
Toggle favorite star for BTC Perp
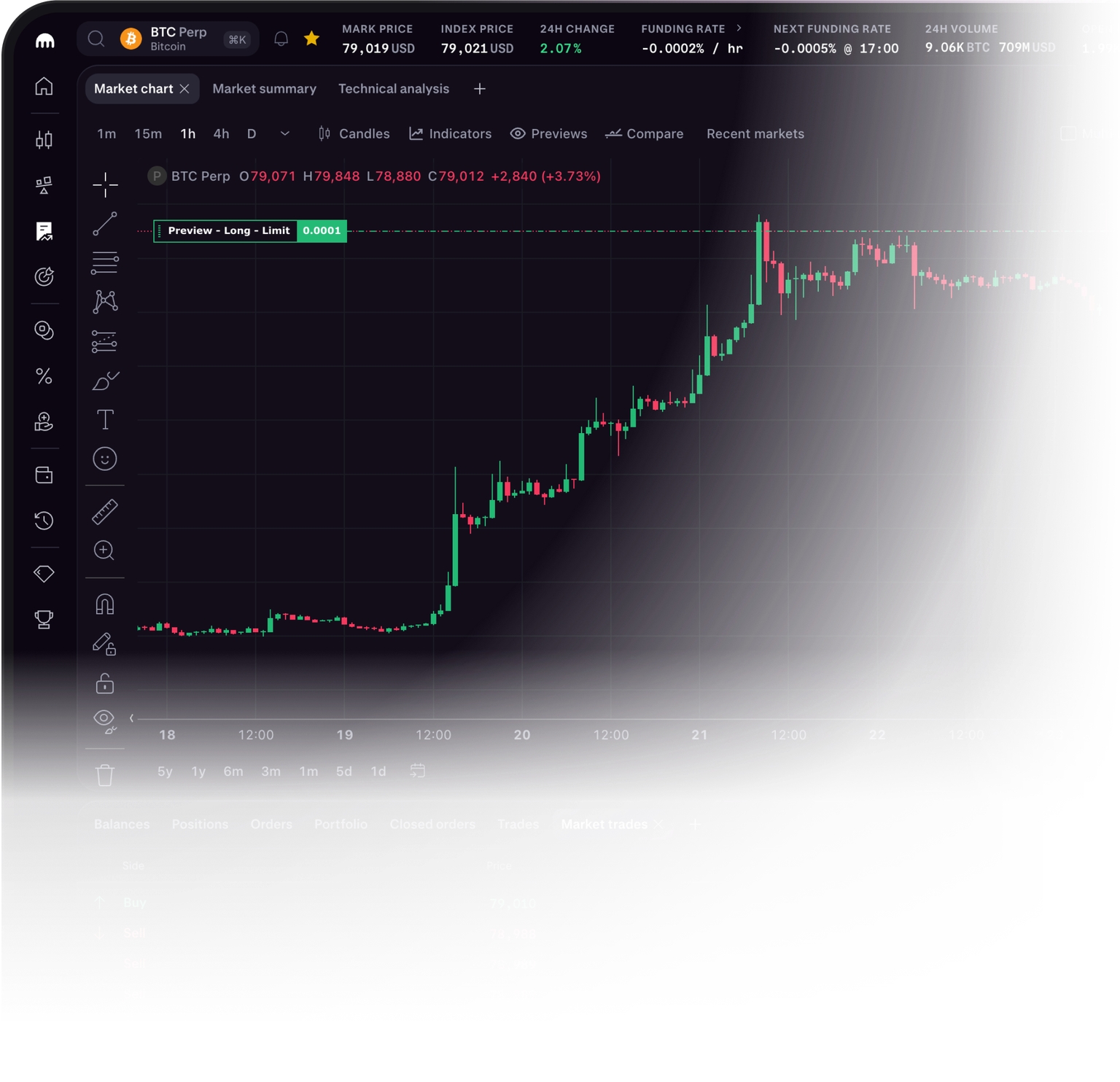click(311, 39)
